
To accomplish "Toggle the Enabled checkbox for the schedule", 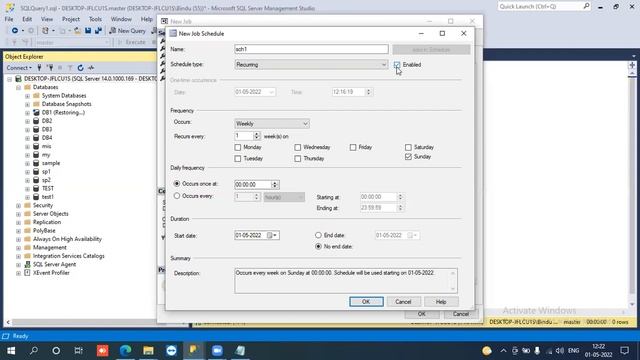I will [397, 65].
